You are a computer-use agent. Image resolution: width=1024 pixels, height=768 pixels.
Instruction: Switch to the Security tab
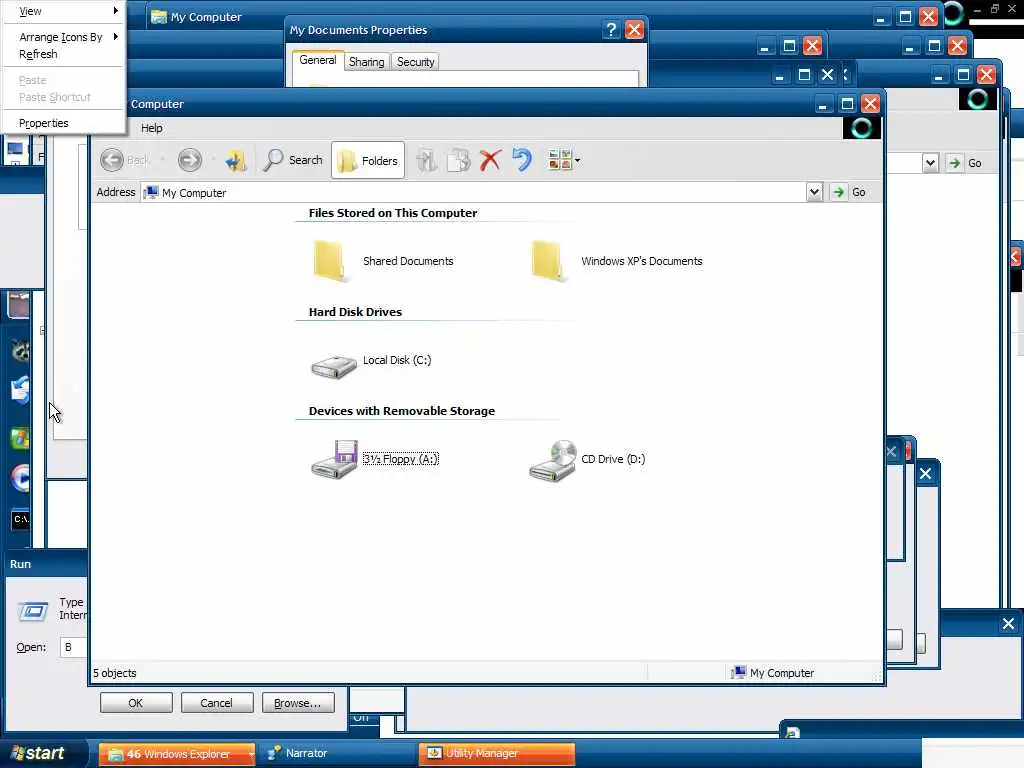tap(415, 62)
